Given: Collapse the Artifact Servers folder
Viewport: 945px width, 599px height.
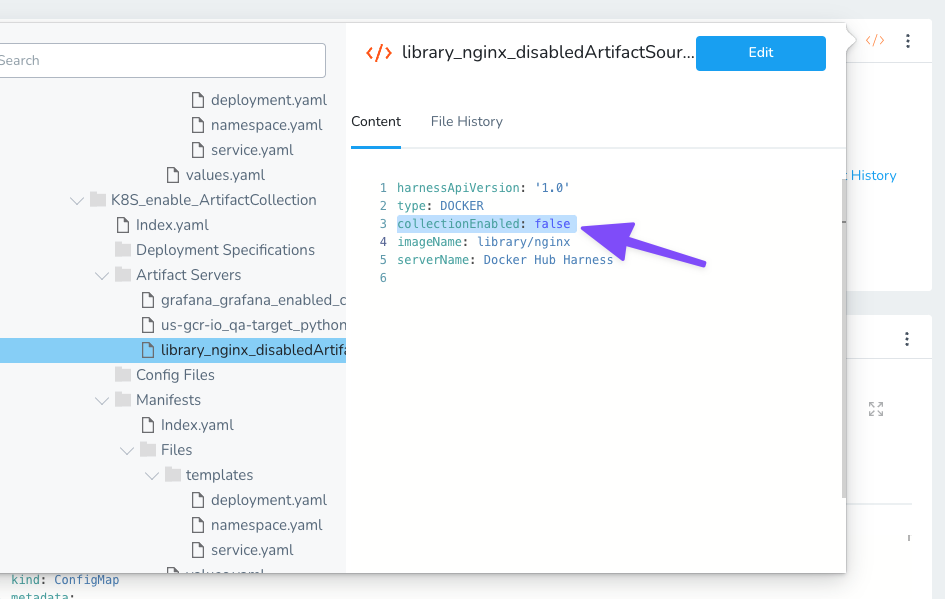Looking at the screenshot, I should 102,275.
